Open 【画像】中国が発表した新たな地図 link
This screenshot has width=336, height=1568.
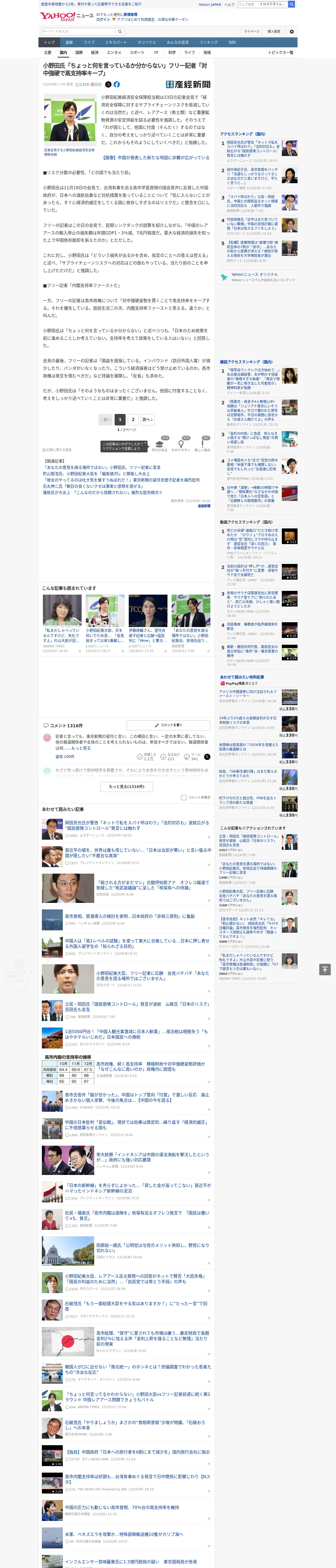[155, 158]
